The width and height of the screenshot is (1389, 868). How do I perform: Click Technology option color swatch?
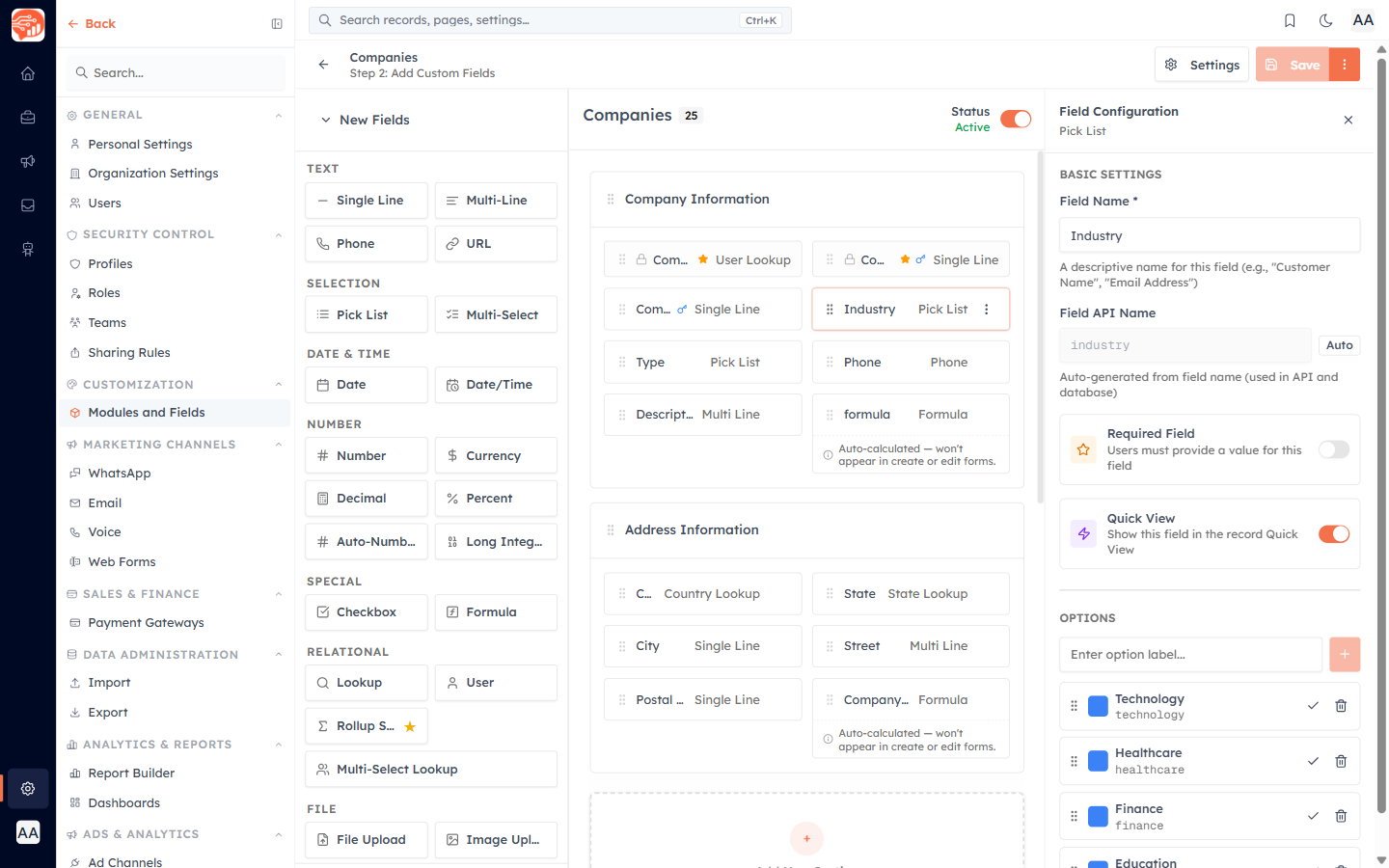tap(1098, 706)
